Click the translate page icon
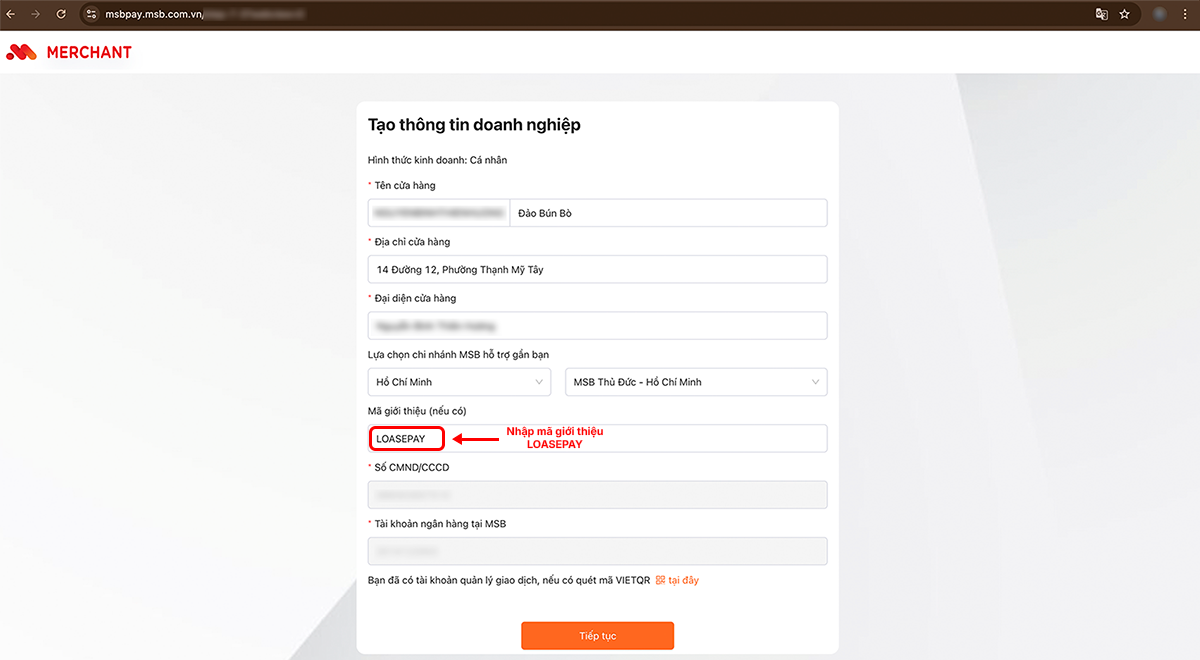Image resolution: width=1200 pixels, height=660 pixels. [1102, 15]
